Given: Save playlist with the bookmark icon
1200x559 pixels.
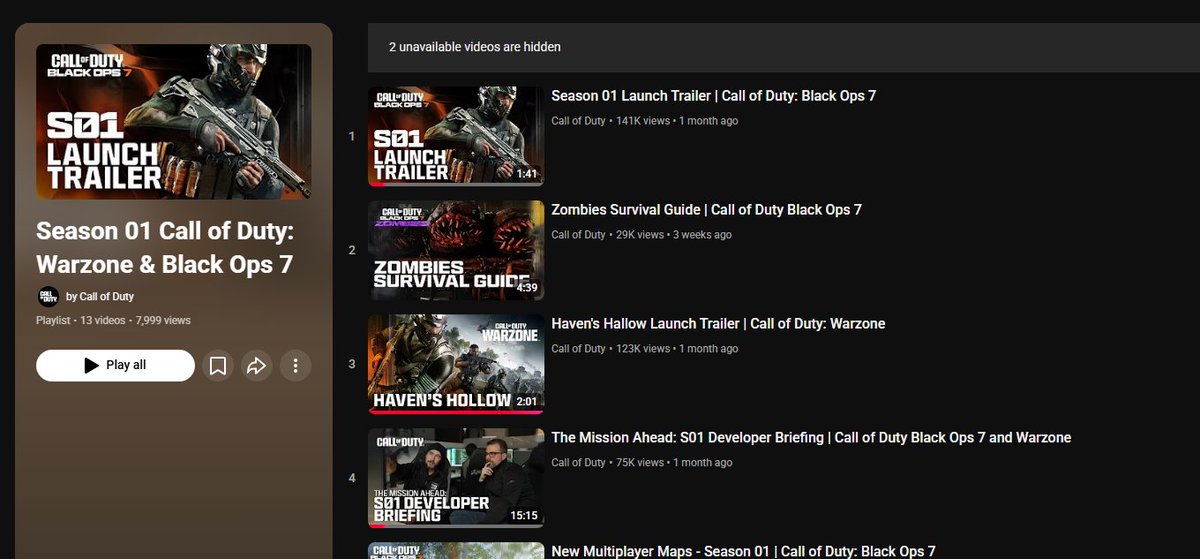Looking at the screenshot, I should click(x=217, y=366).
